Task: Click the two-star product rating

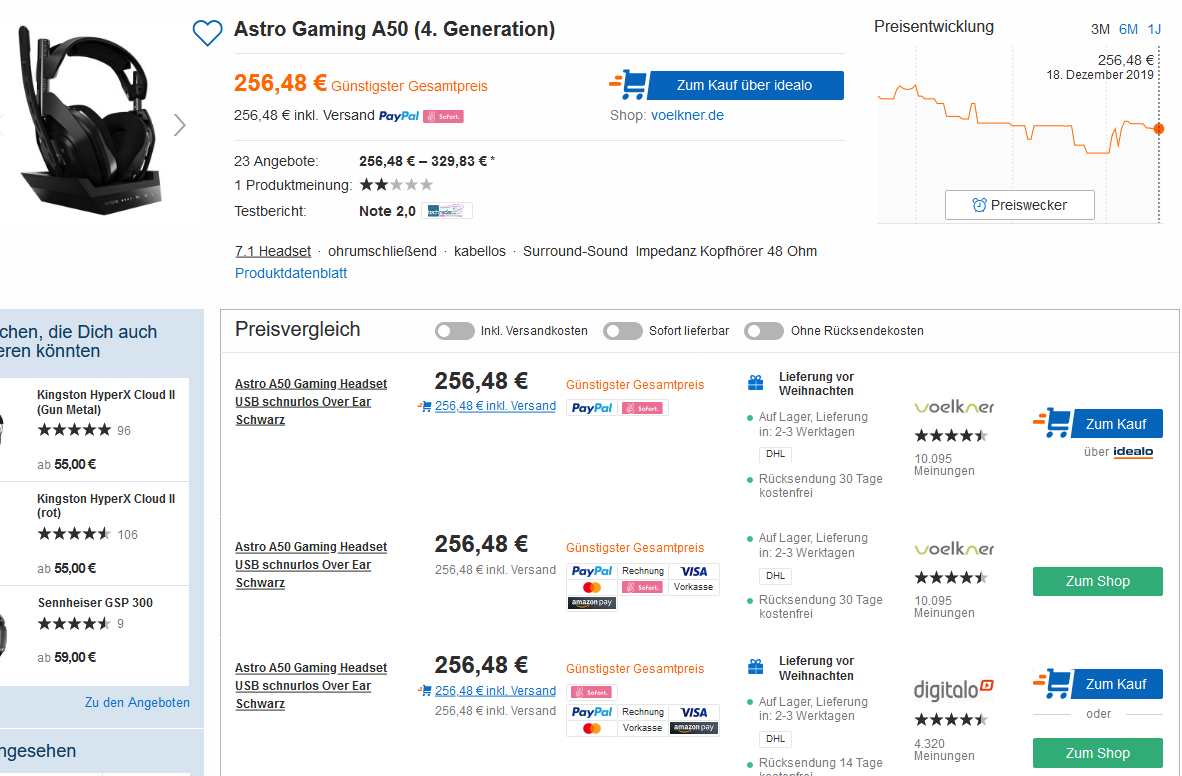Action: 396,185
